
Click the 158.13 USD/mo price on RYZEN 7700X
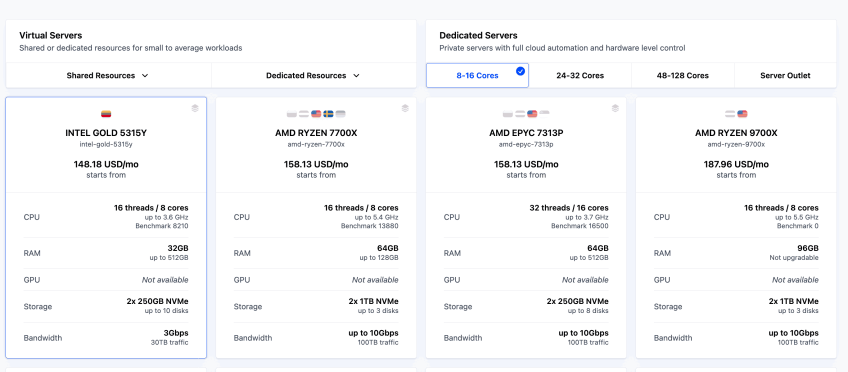tap(316, 164)
